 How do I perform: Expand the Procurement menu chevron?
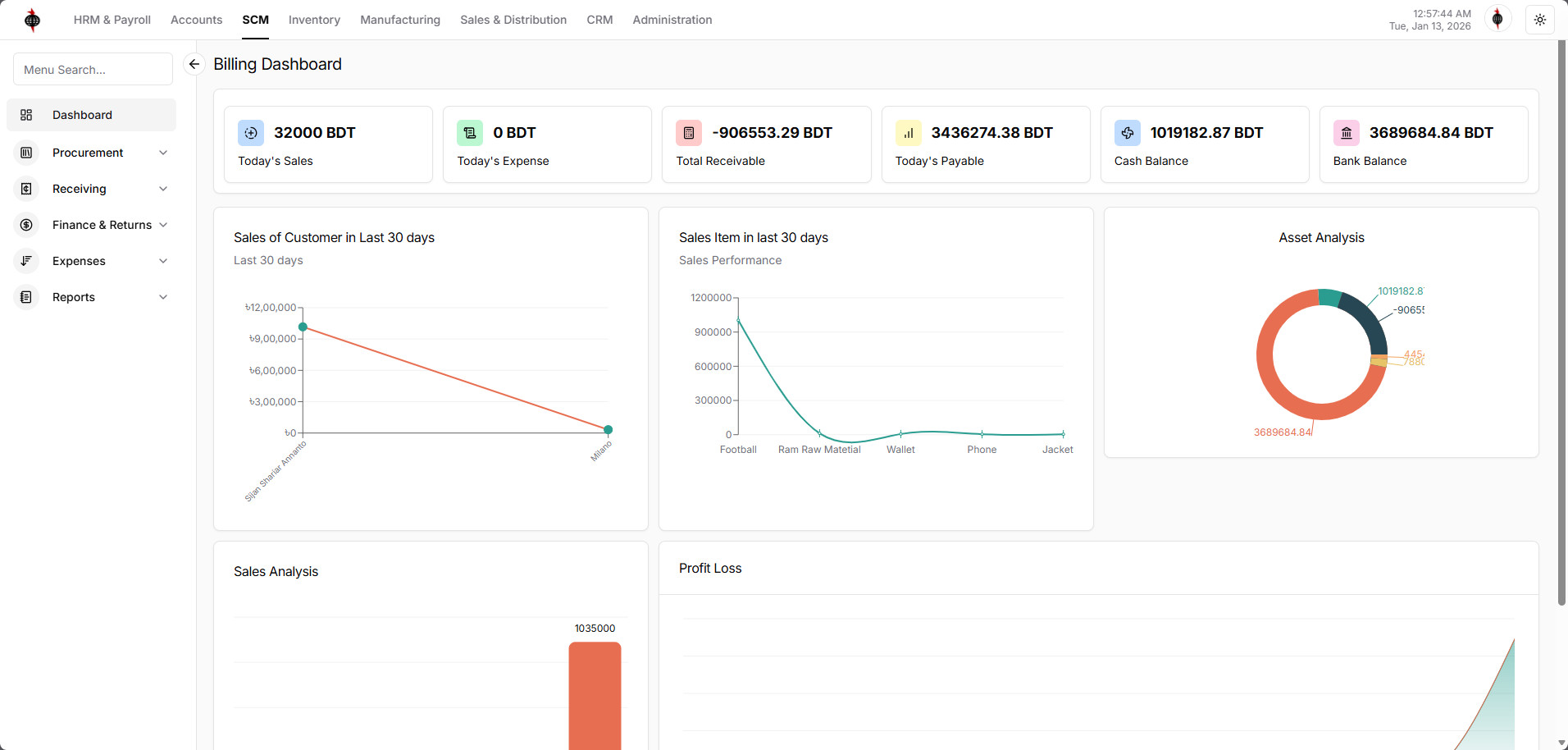(x=163, y=153)
